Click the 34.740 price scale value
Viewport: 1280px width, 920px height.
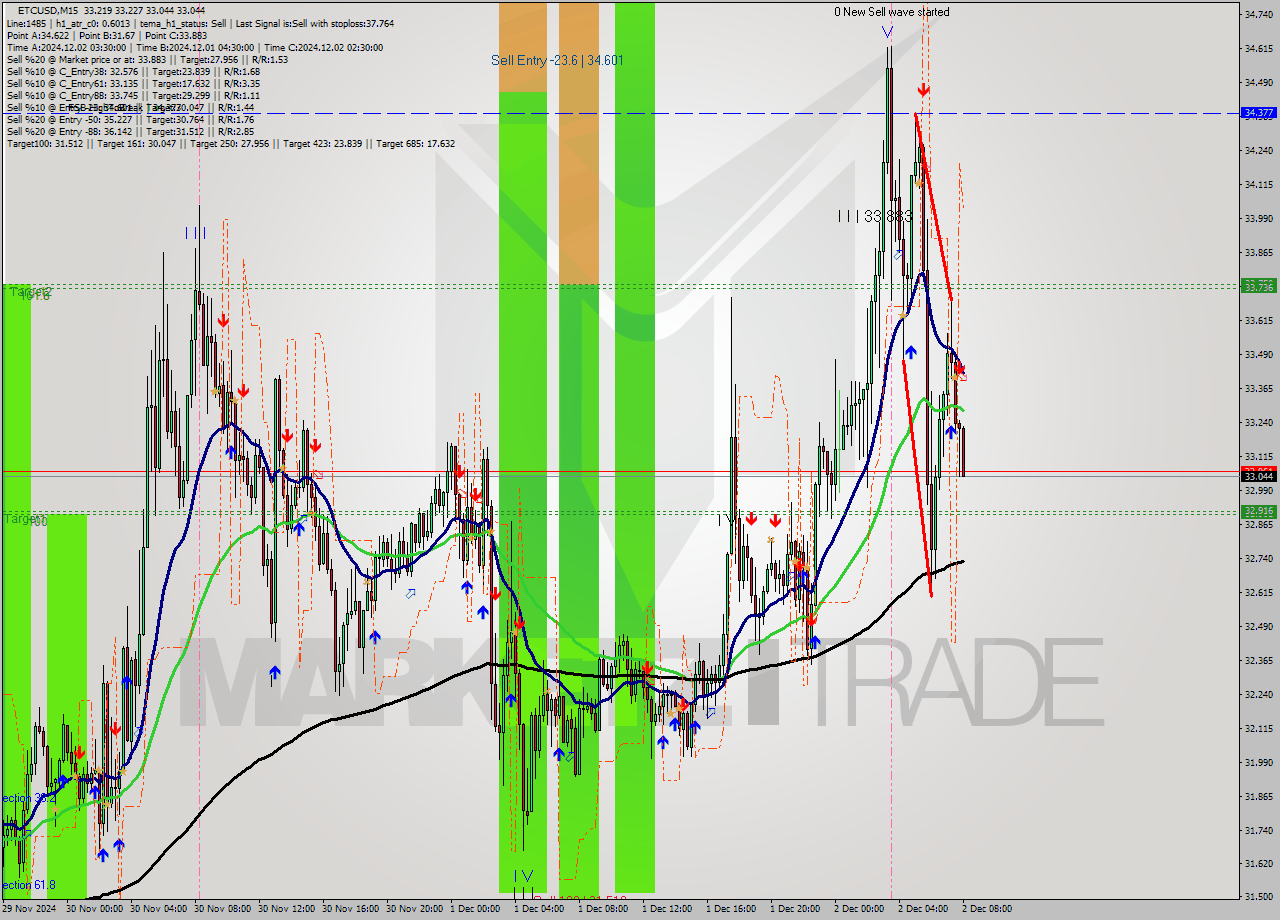tap(1258, 14)
